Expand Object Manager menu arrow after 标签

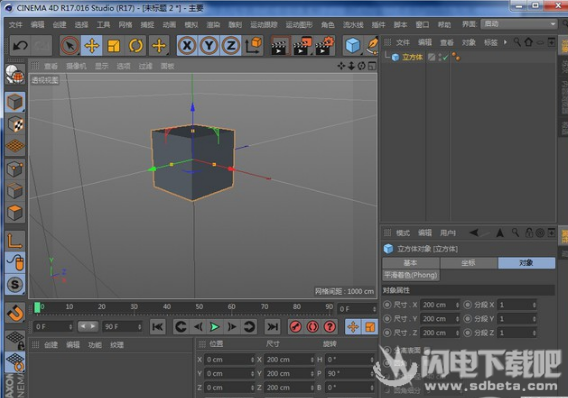pos(505,42)
